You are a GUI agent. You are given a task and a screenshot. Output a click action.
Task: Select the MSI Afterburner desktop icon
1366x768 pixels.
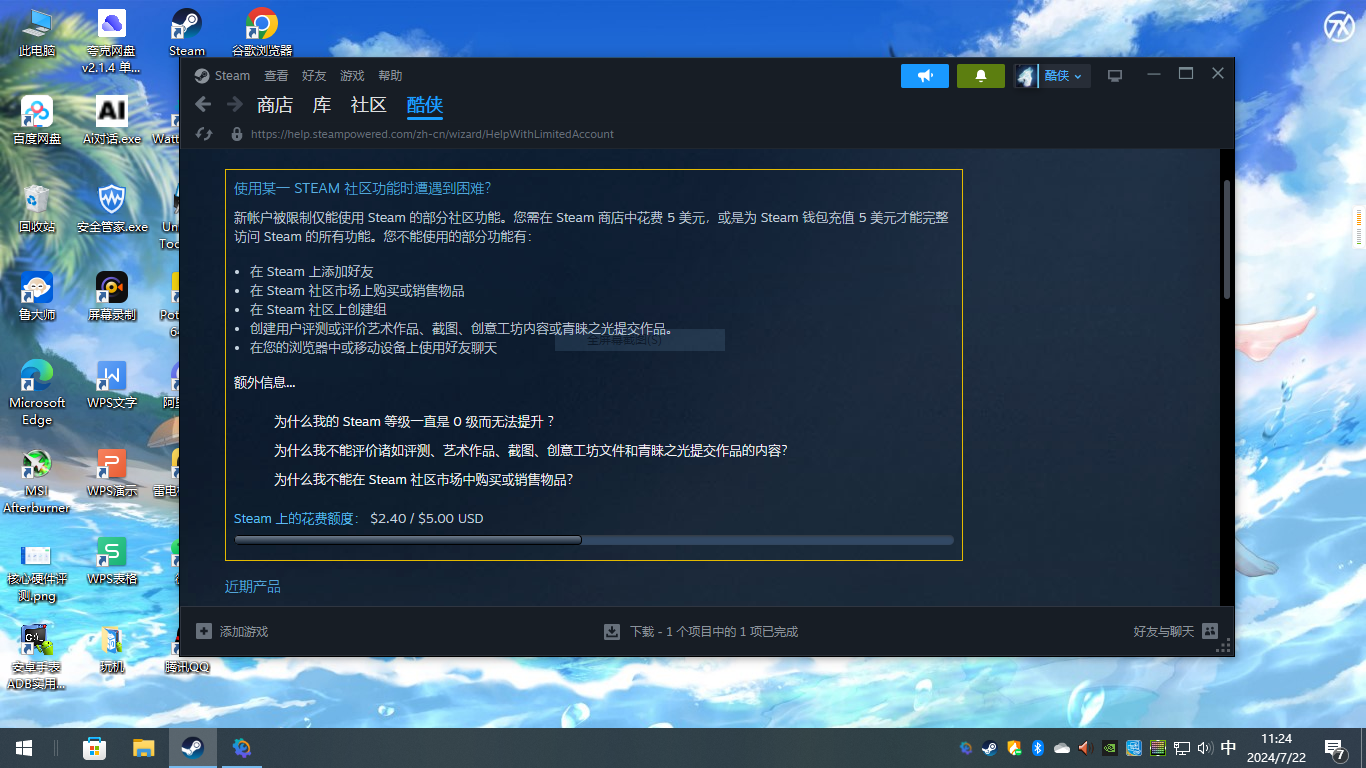(x=37, y=481)
